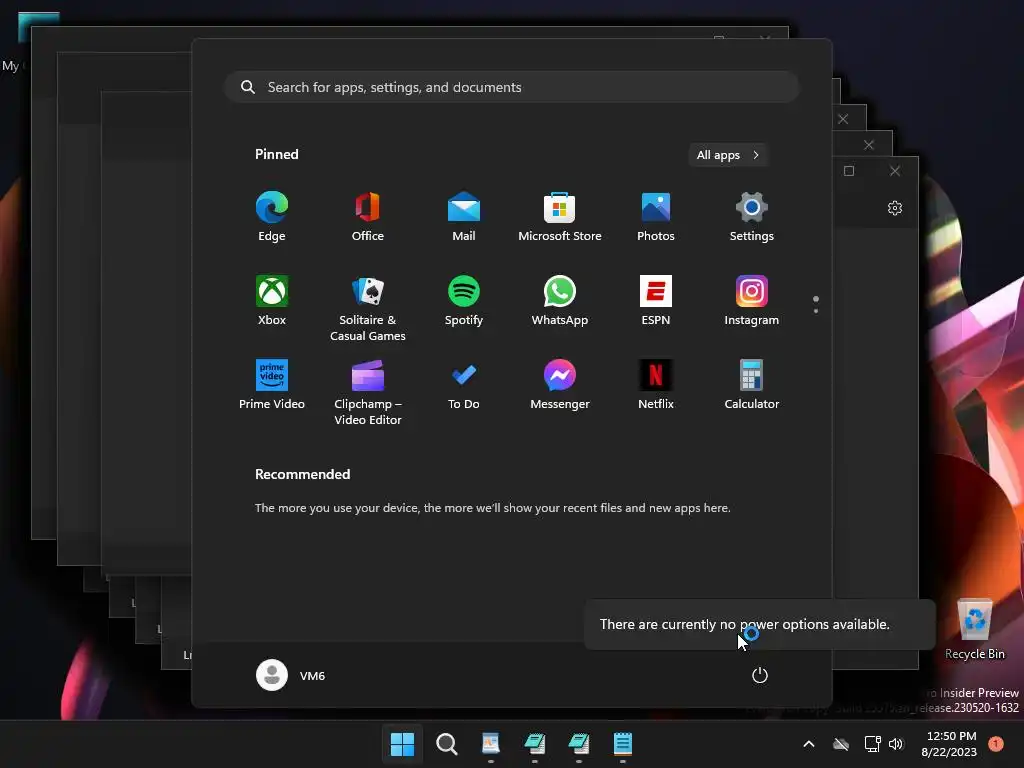Launch the Office app
Viewport: 1024px width, 768px height.
click(368, 217)
